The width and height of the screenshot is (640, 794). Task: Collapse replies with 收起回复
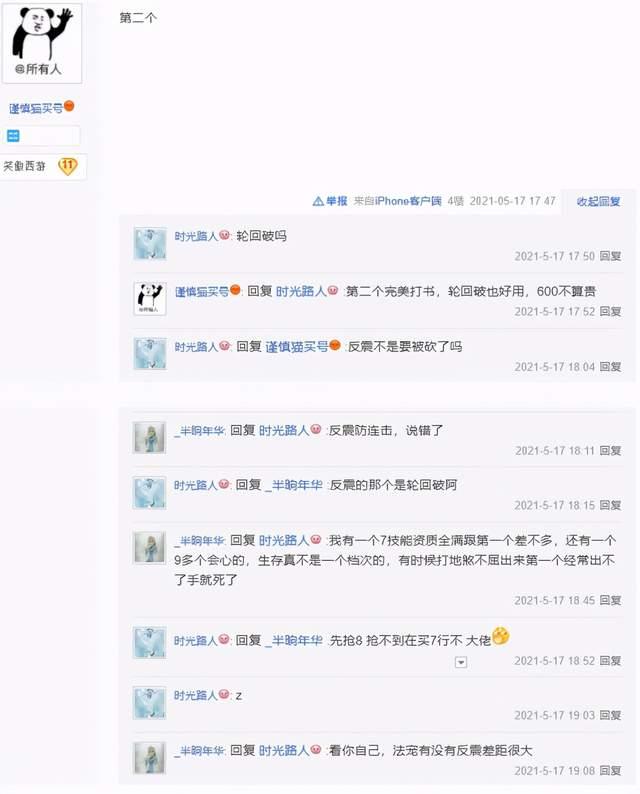tap(598, 201)
